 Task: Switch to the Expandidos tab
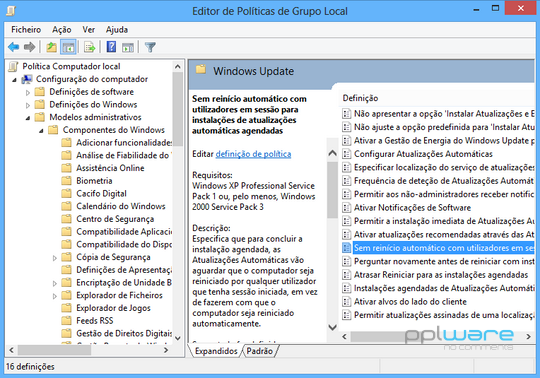[x=216, y=351]
